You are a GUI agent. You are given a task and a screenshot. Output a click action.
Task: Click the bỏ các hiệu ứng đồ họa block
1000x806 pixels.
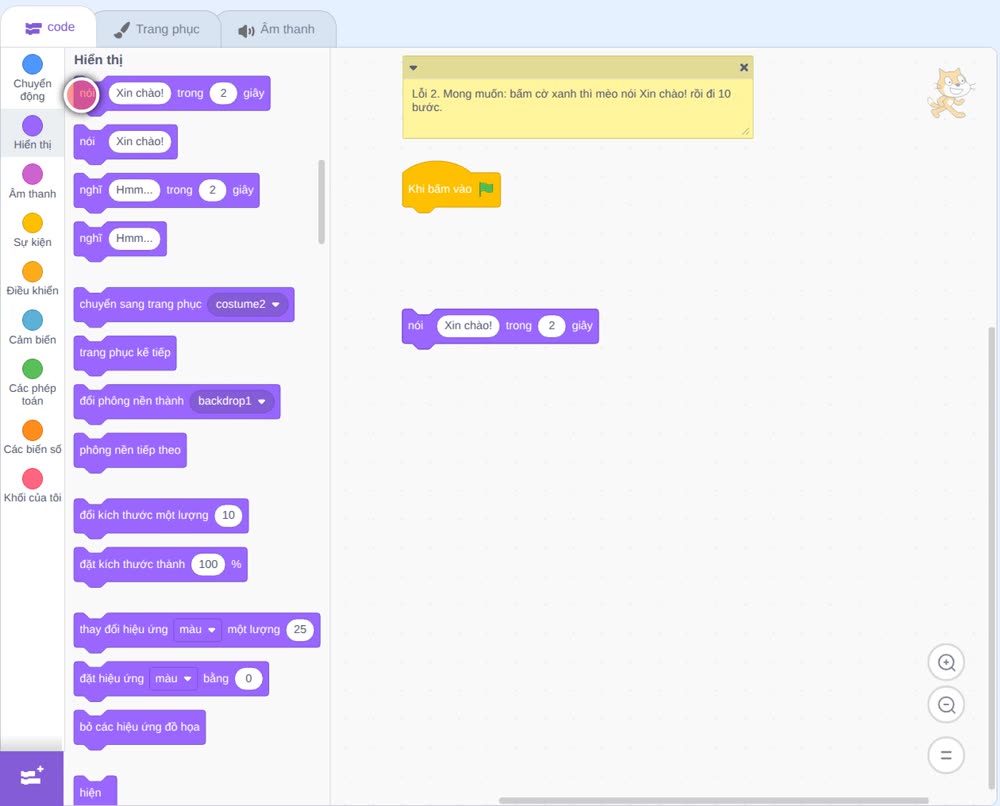[x=140, y=728]
